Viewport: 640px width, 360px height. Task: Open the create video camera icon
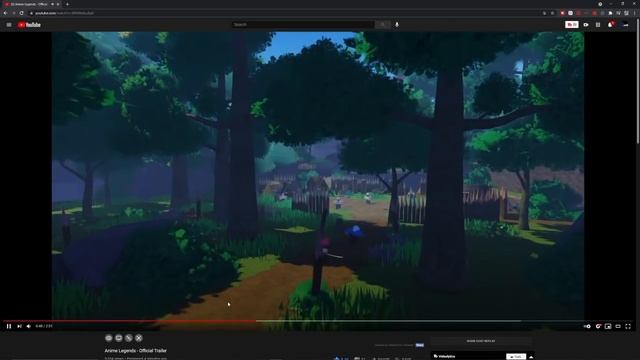point(586,25)
